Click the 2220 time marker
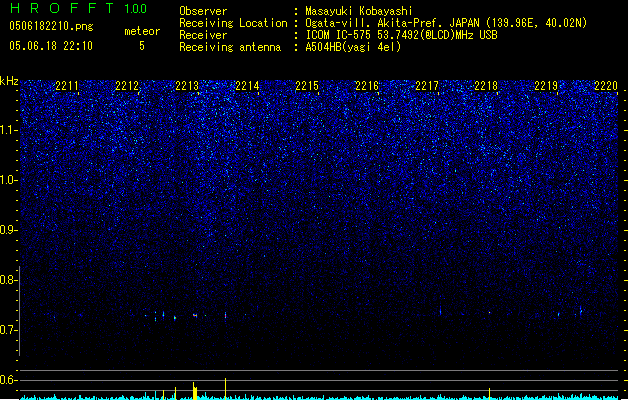This screenshot has height=400, width=629. (x=606, y=86)
